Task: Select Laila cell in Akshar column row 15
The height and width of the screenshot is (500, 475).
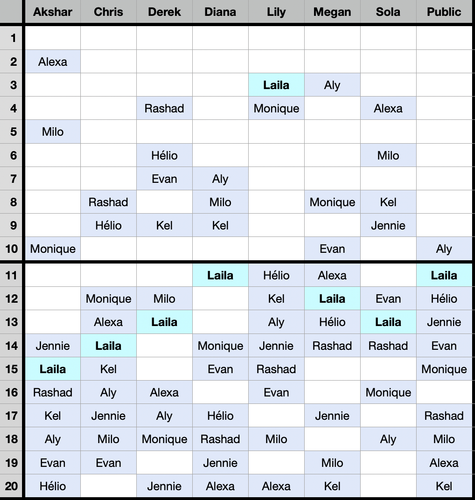Action: coord(53,369)
